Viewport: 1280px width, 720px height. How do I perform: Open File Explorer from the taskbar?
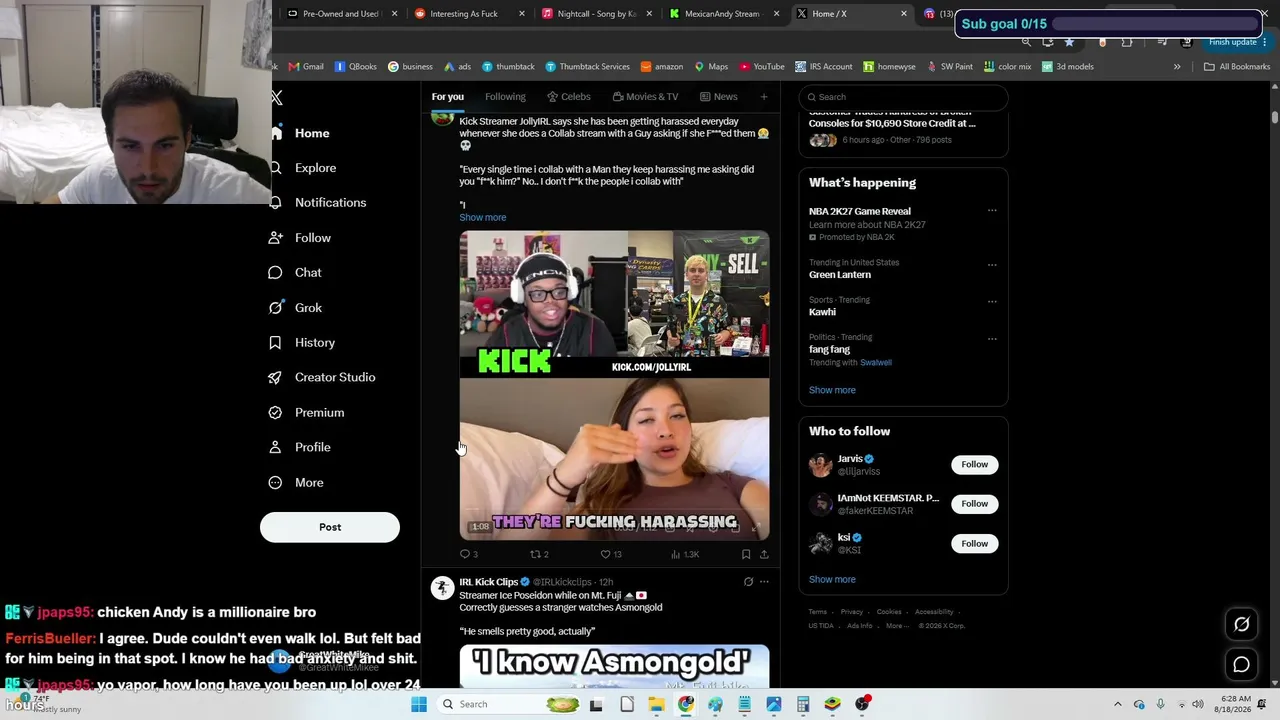tap(657, 704)
